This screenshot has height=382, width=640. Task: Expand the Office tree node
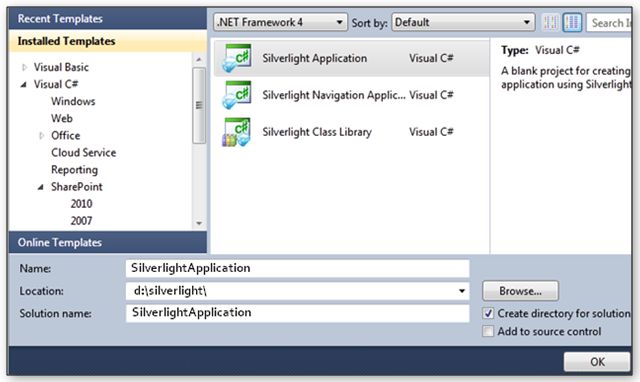(x=41, y=135)
